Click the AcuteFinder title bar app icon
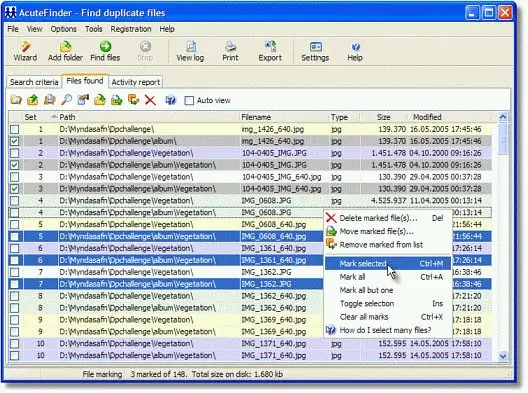528x393 pixels. pyautogui.click(x=10, y=13)
